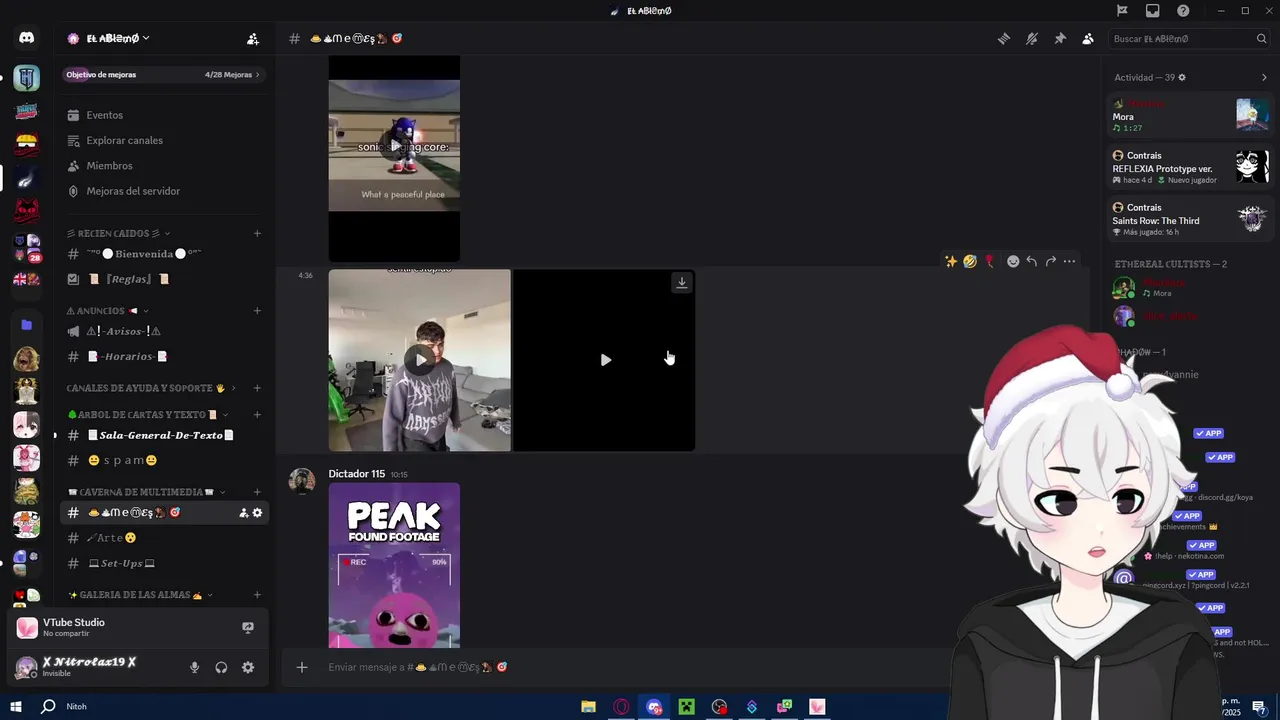The width and height of the screenshot is (1280, 720).
Task: Click the Buscar search field
Action: tap(1190, 39)
